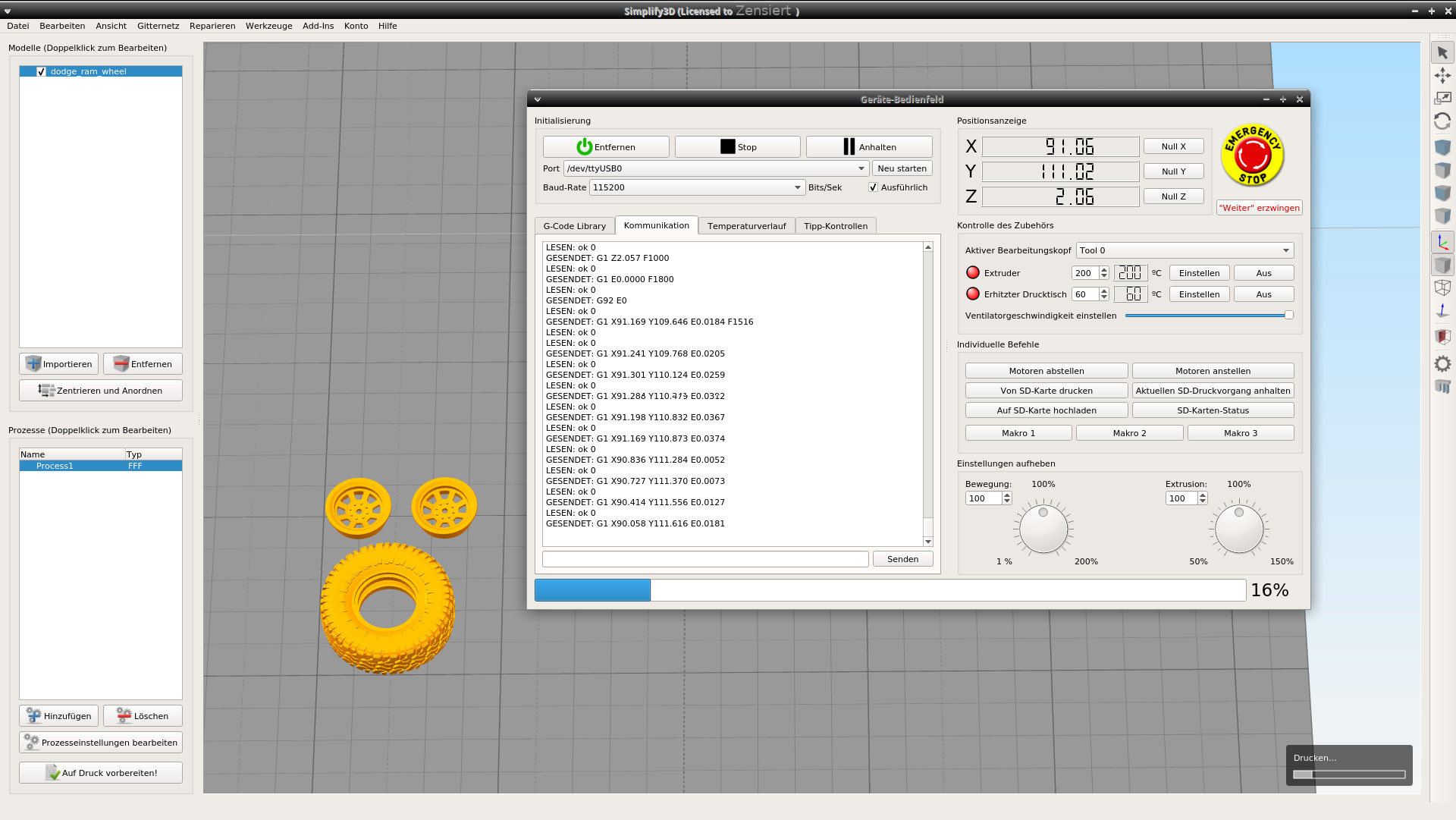Click the Motoren abstellen button
This screenshot has height=820, width=1456.
1046,371
